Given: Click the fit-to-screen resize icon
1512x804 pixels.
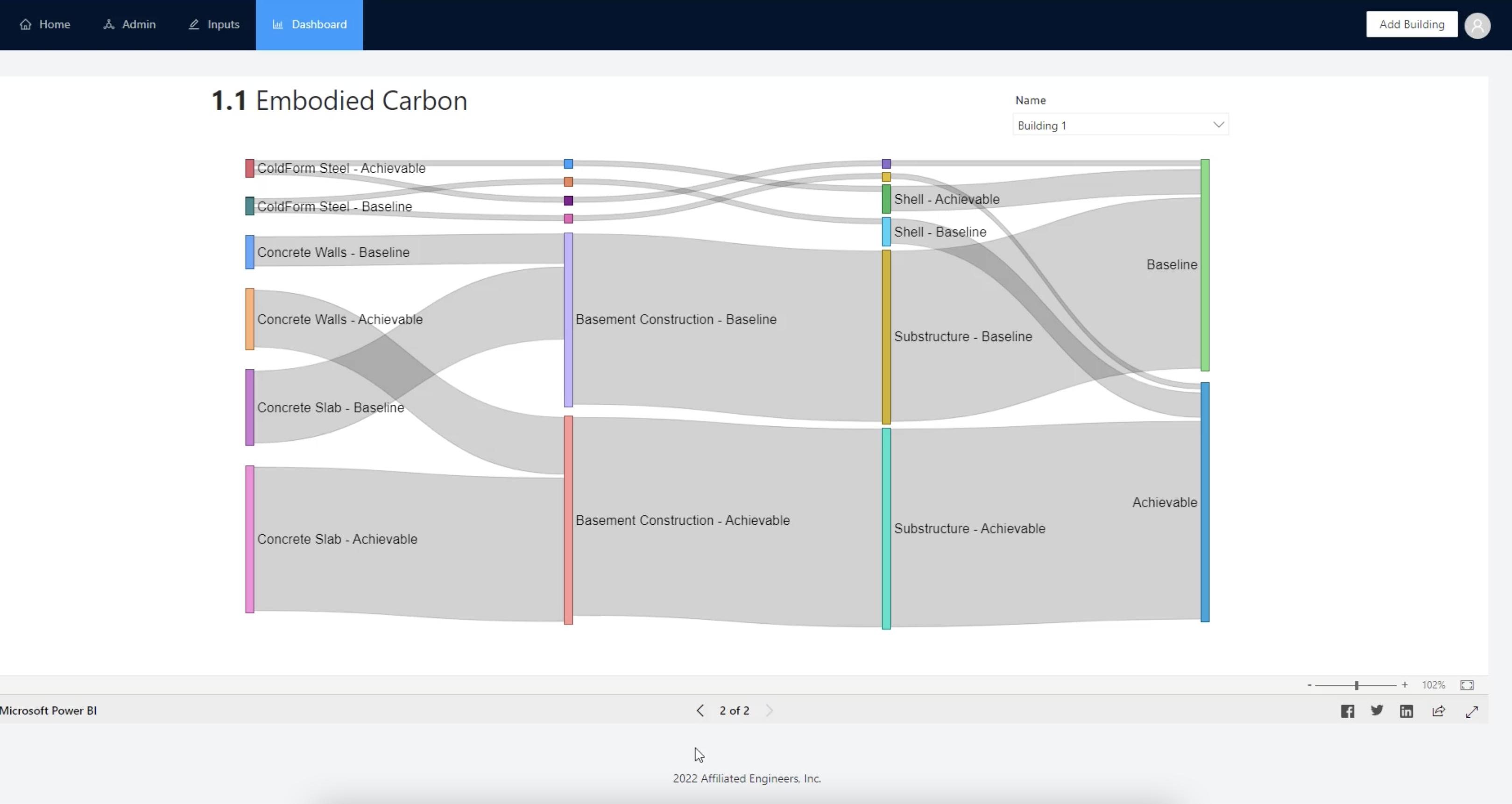Looking at the screenshot, I should click(1467, 685).
